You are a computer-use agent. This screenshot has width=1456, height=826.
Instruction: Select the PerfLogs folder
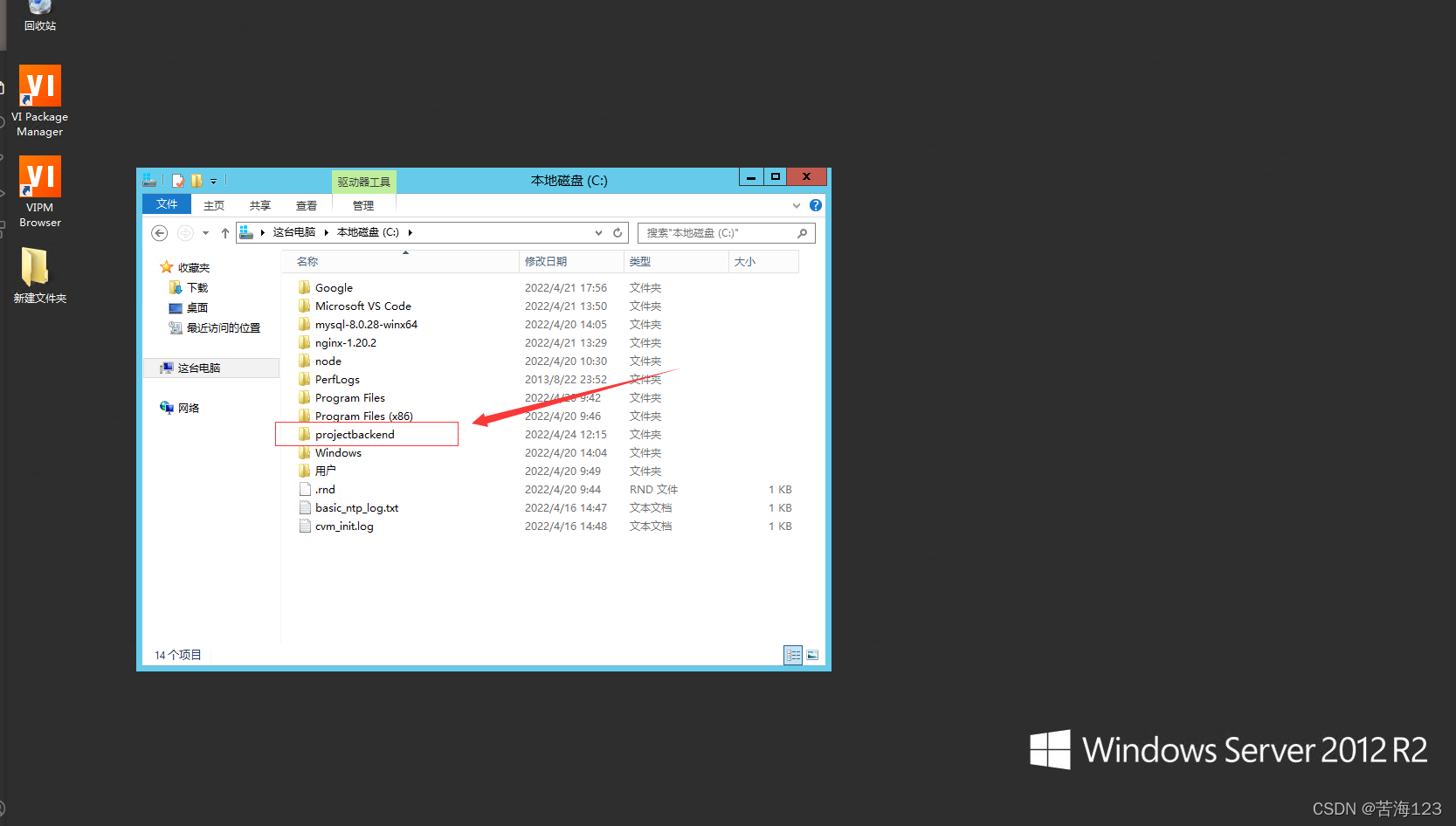pos(328,379)
